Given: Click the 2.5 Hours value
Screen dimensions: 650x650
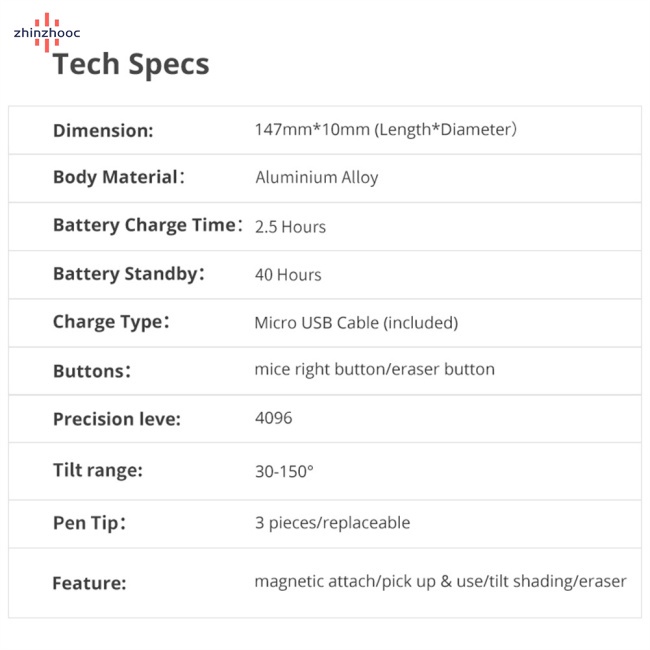Looking at the screenshot, I should (290, 227).
